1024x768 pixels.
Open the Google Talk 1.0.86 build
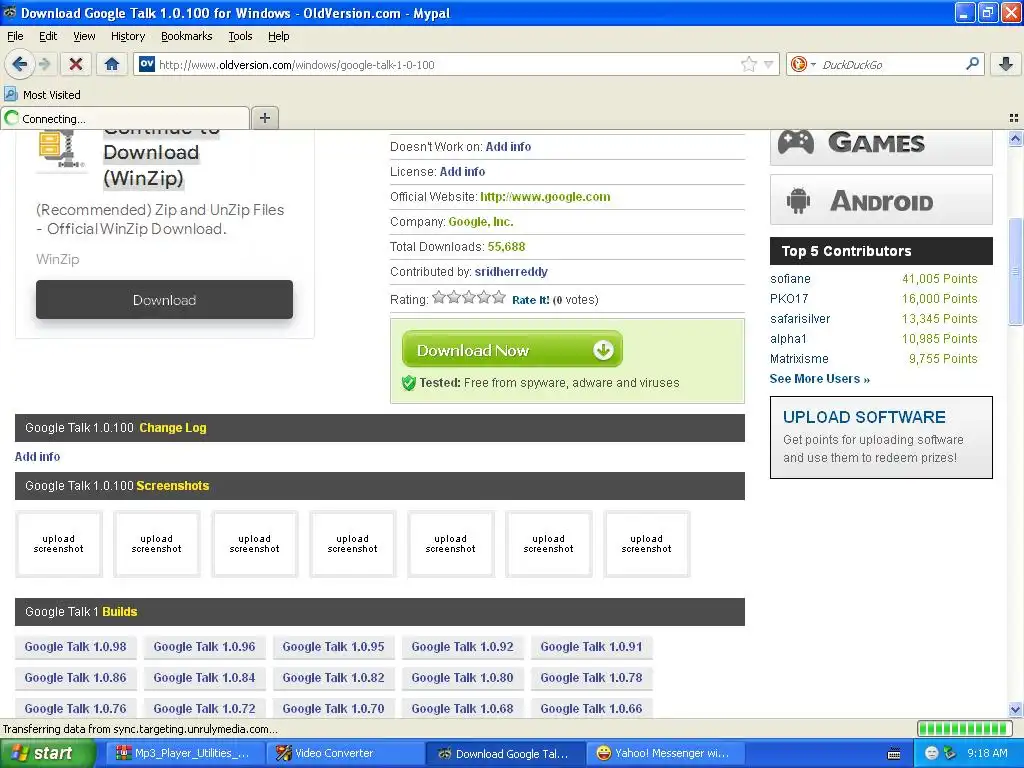coord(75,678)
